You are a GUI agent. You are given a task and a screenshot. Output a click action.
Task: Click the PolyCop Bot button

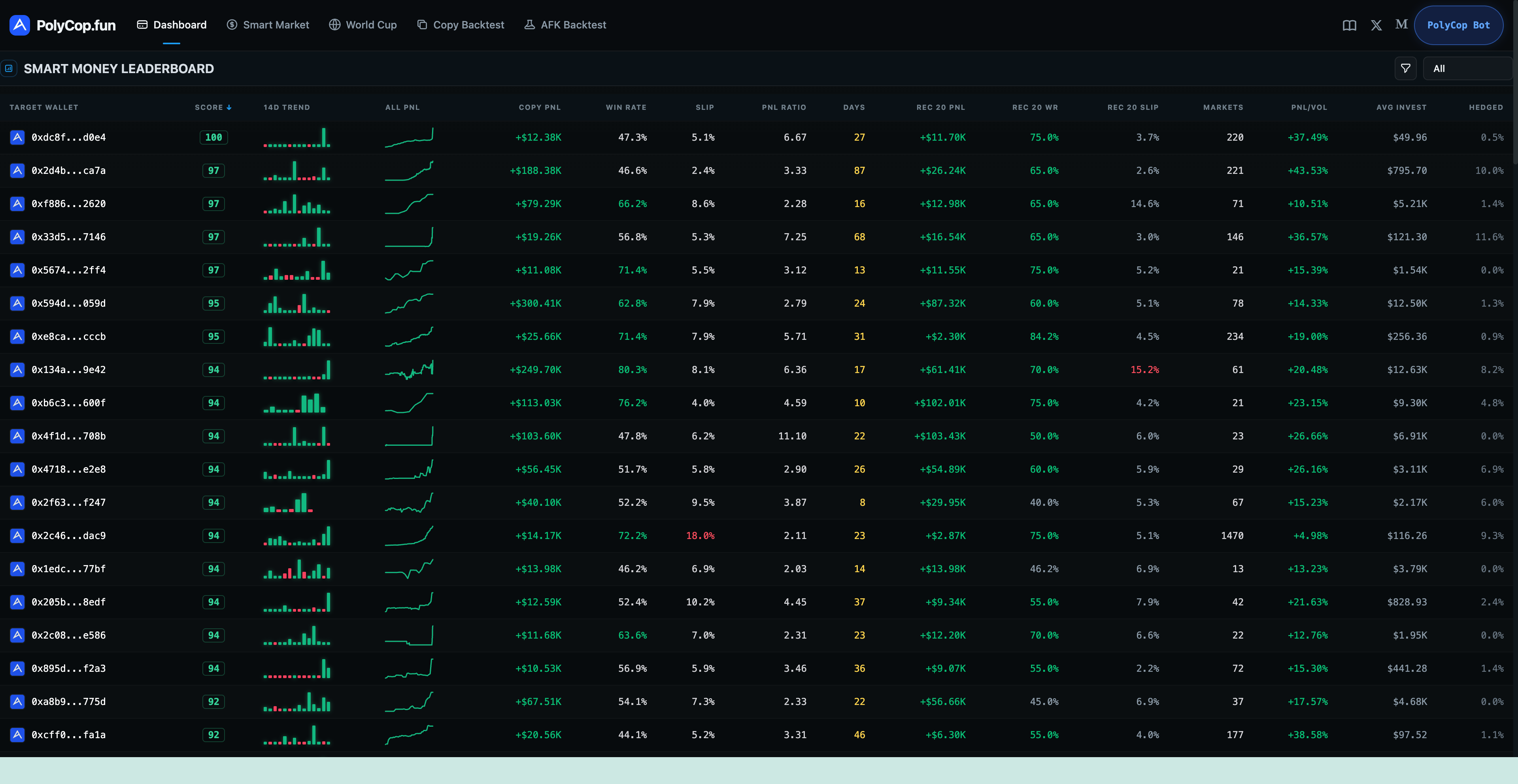(1458, 25)
